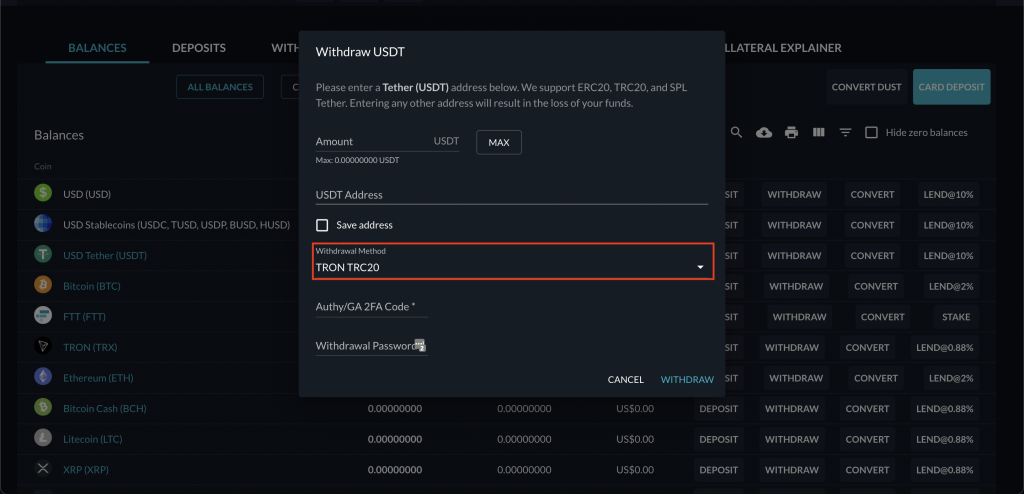Click WITHDRAW in the Litecoin row
The image size is (1024, 494).
(792, 439)
